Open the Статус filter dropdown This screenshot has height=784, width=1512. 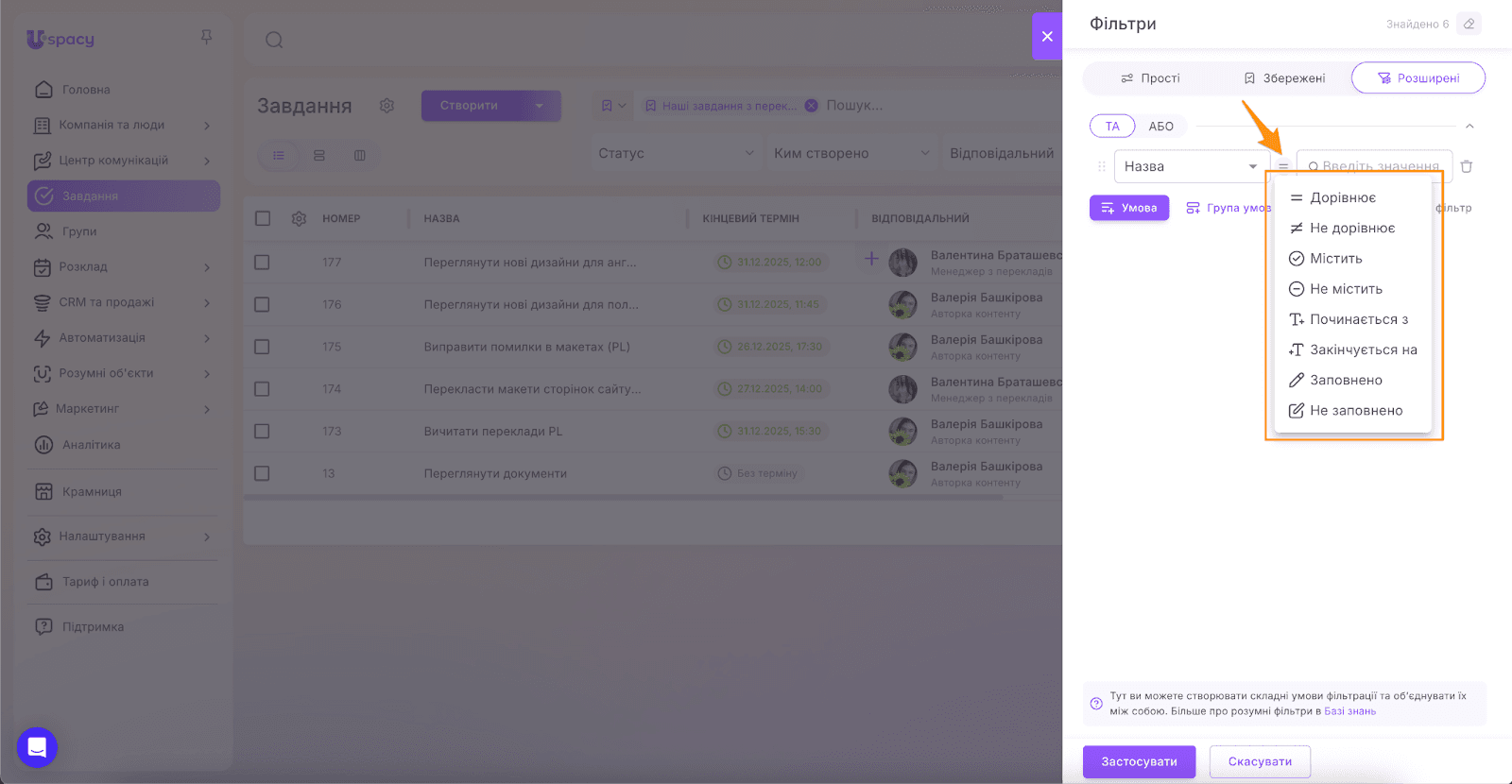tap(676, 153)
